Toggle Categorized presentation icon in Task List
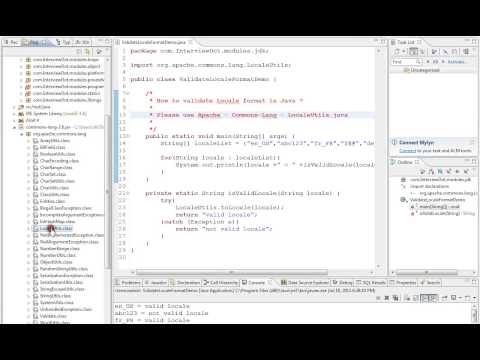 [413, 52]
